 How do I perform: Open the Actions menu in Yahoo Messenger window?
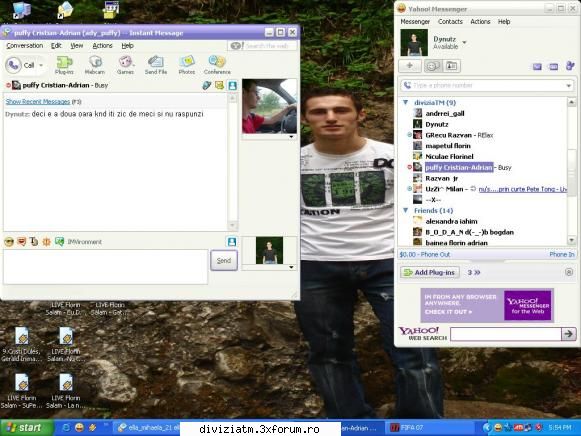[x=480, y=21]
